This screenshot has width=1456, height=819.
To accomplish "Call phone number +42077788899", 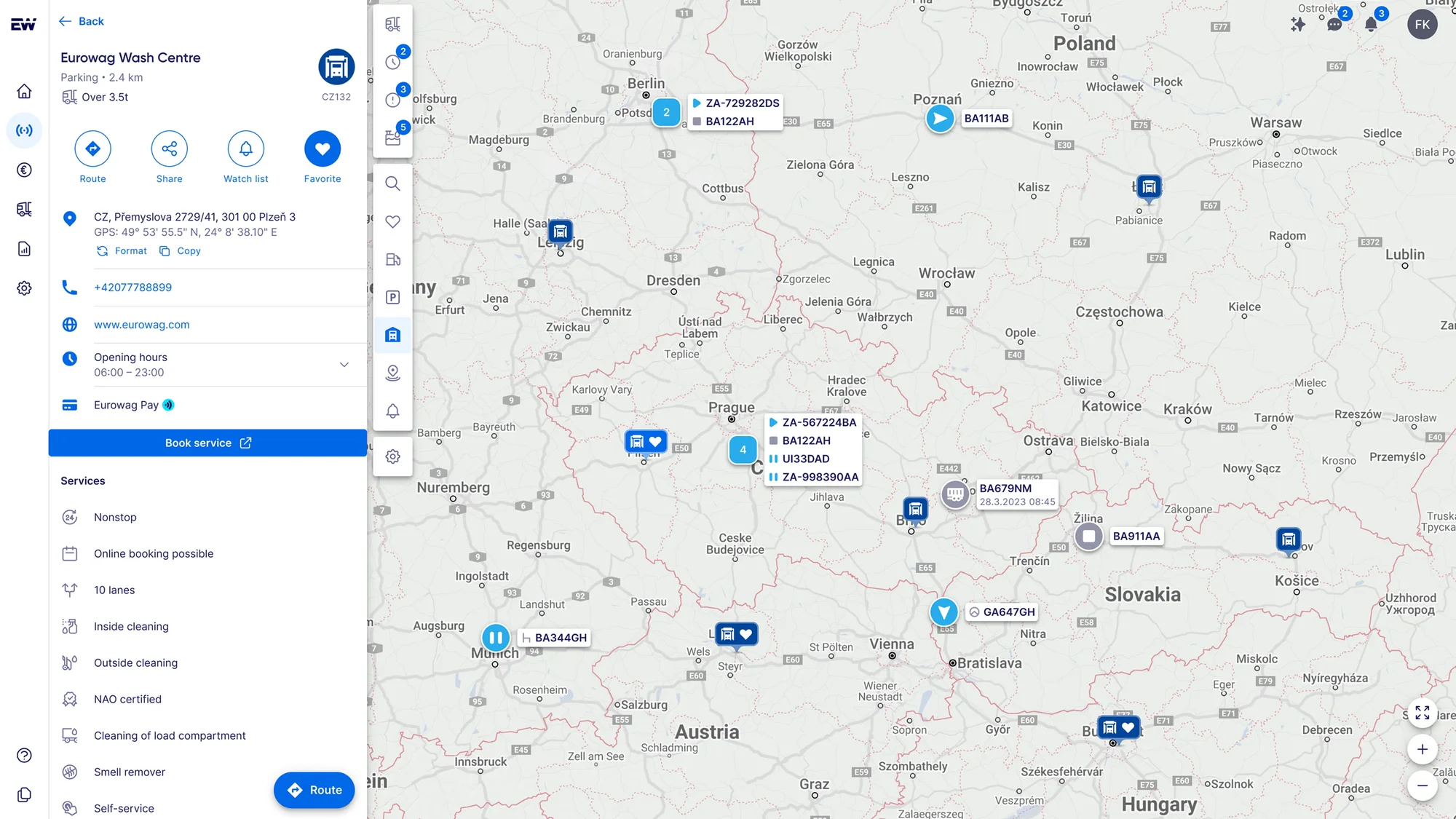I will 132,288.
